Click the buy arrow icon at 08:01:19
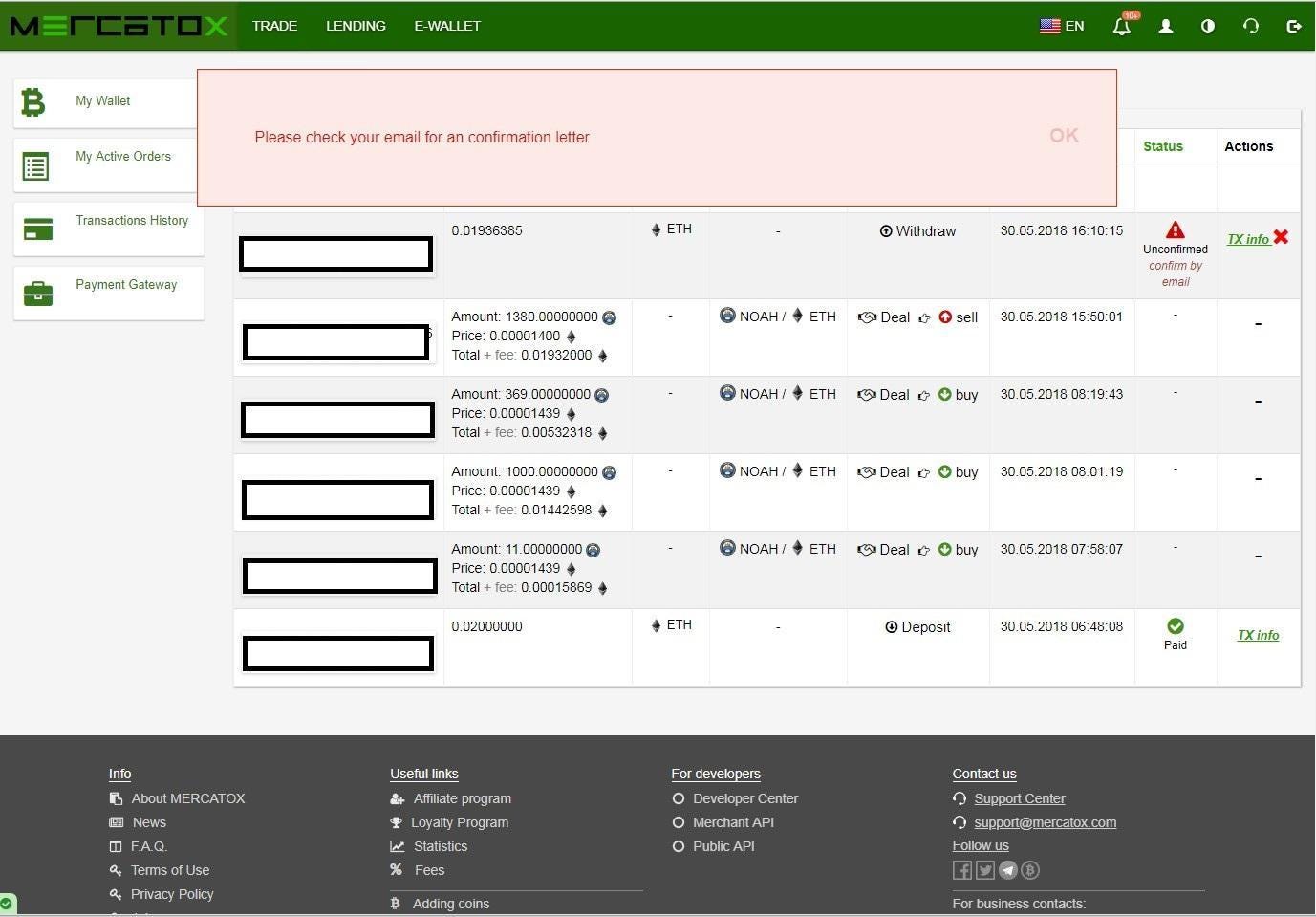This screenshot has width=1316, height=917. (944, 471)
